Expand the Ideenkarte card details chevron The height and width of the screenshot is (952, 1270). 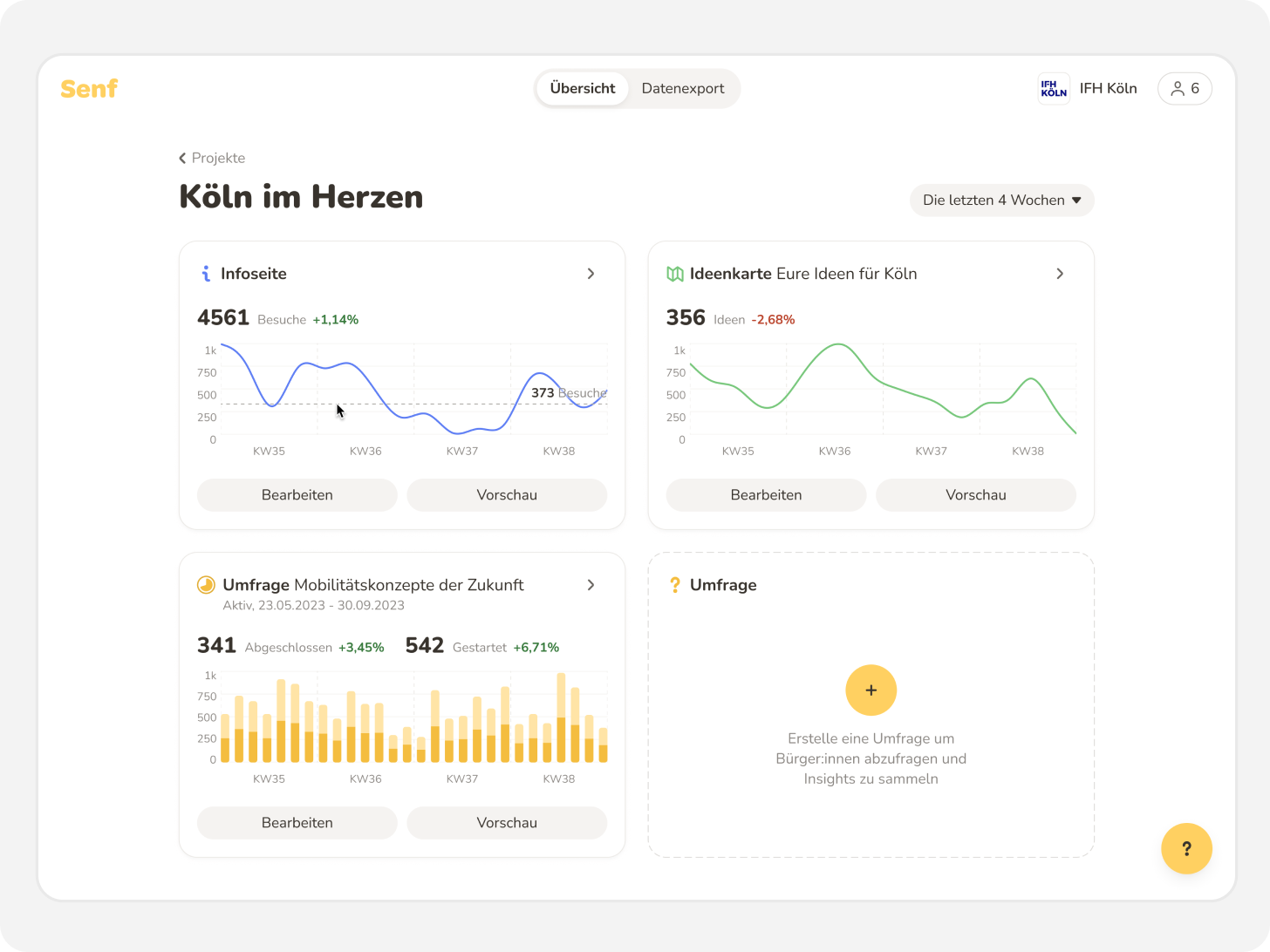click(1060, 273)
